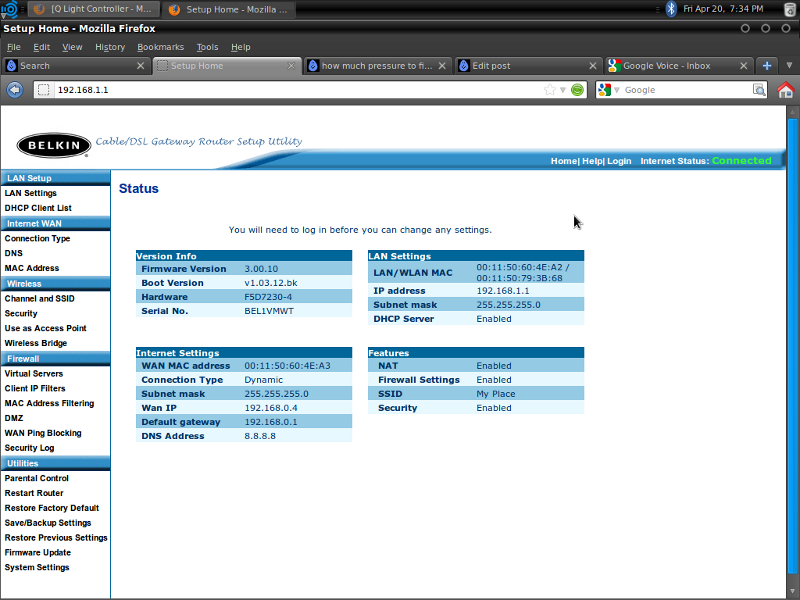800x600 pixels.
Task: Click the Restart Router link
Action: (34, 493)
